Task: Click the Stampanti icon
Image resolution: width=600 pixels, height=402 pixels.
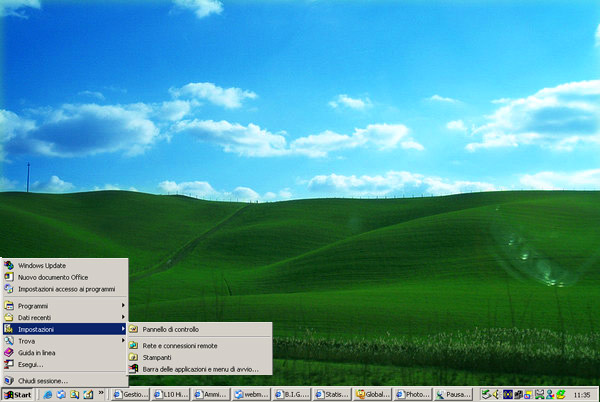Action: pyautogui.click(x=133, y=357)
